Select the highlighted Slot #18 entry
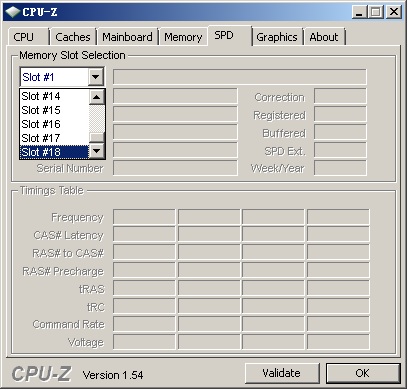 point(55,152)
